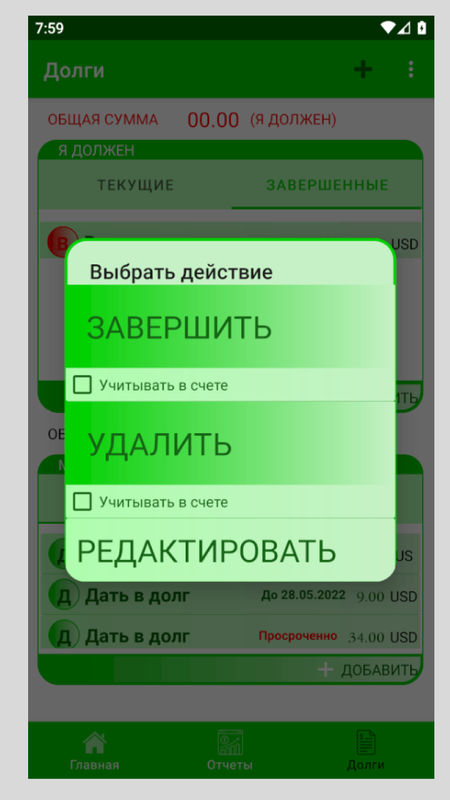Choose УДАЛИТЬ action
The width and height of the screenshot is (450, 800).
[230, 443]
